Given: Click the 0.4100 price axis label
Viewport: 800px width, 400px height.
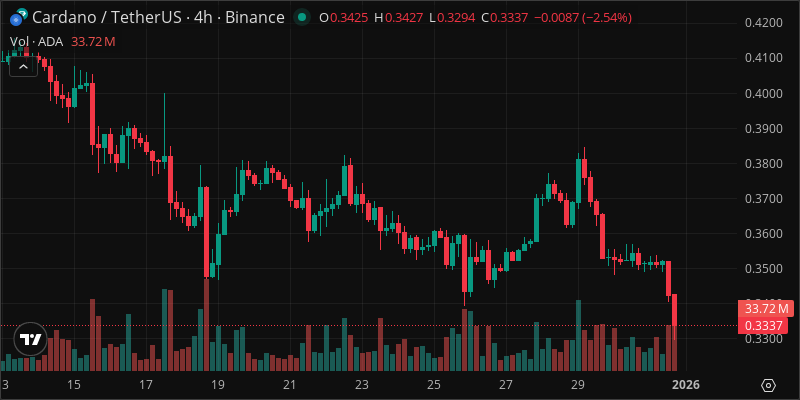Looking at the screenshot, I should click(762, 58).
